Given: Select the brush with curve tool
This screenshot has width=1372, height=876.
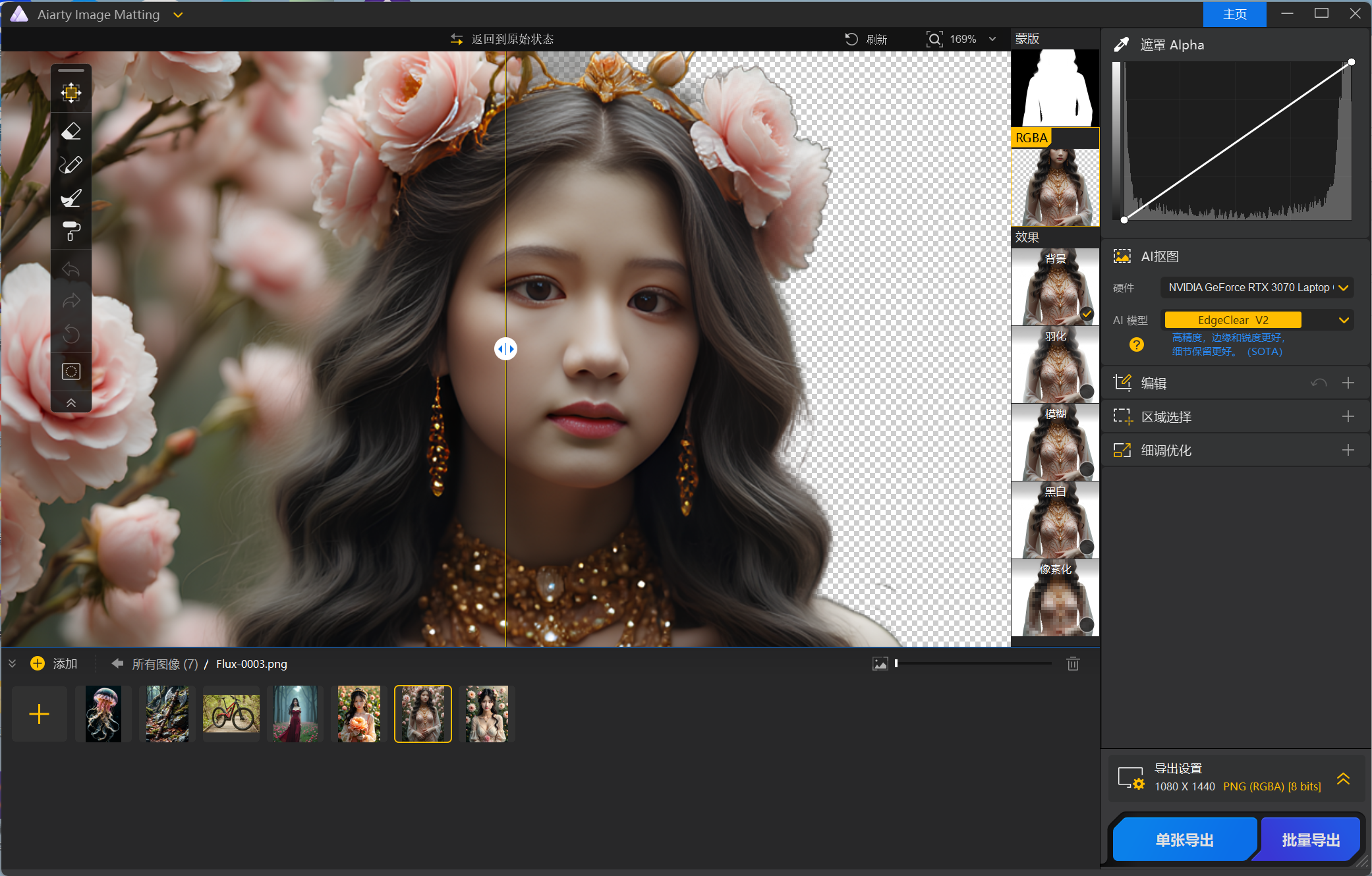Looking at the screenshot, I should pos(71,165).
